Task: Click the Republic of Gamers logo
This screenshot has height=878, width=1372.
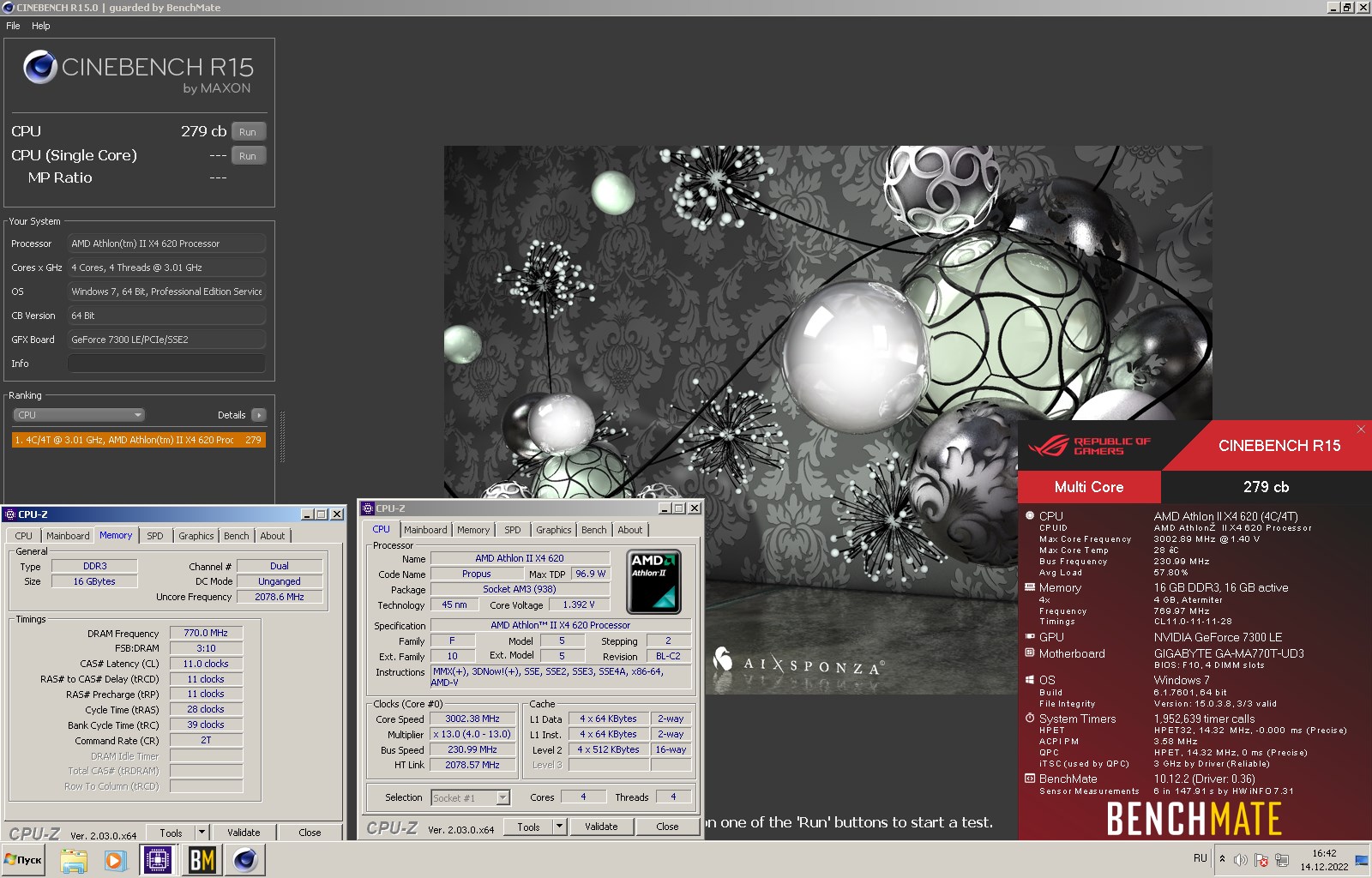Action: click(x=1089, y=446)
